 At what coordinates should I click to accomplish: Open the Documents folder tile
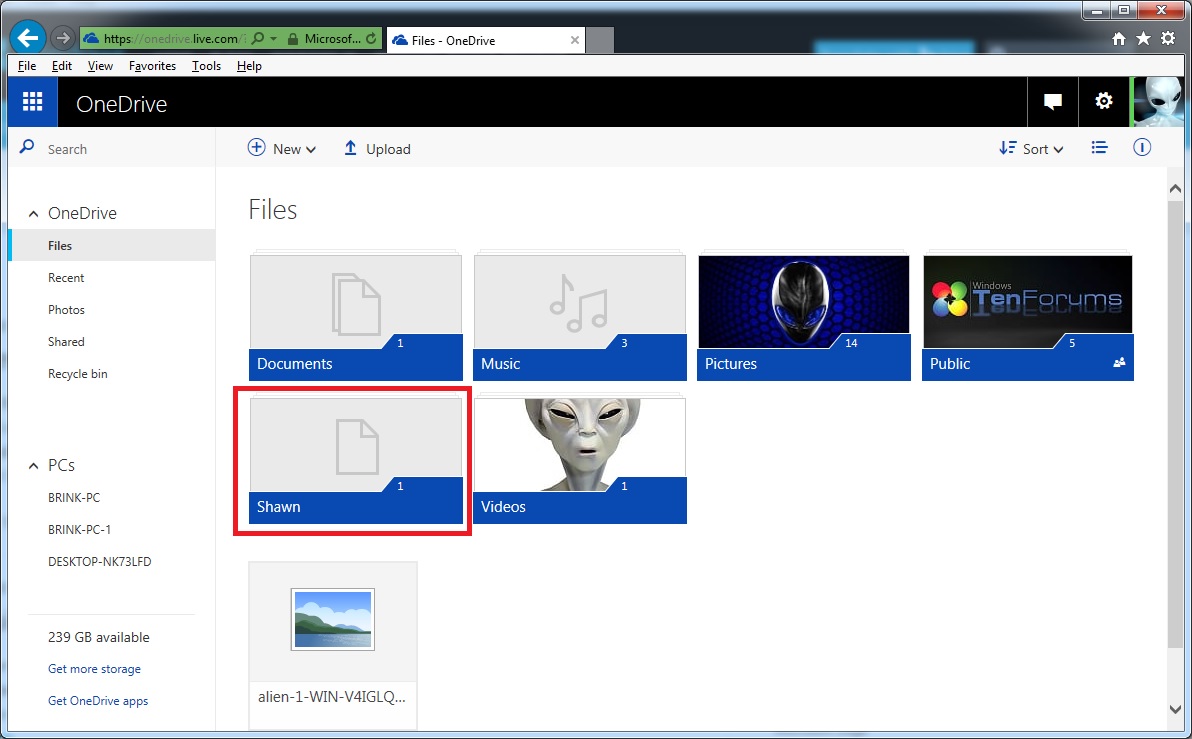(x=356, y=316)
